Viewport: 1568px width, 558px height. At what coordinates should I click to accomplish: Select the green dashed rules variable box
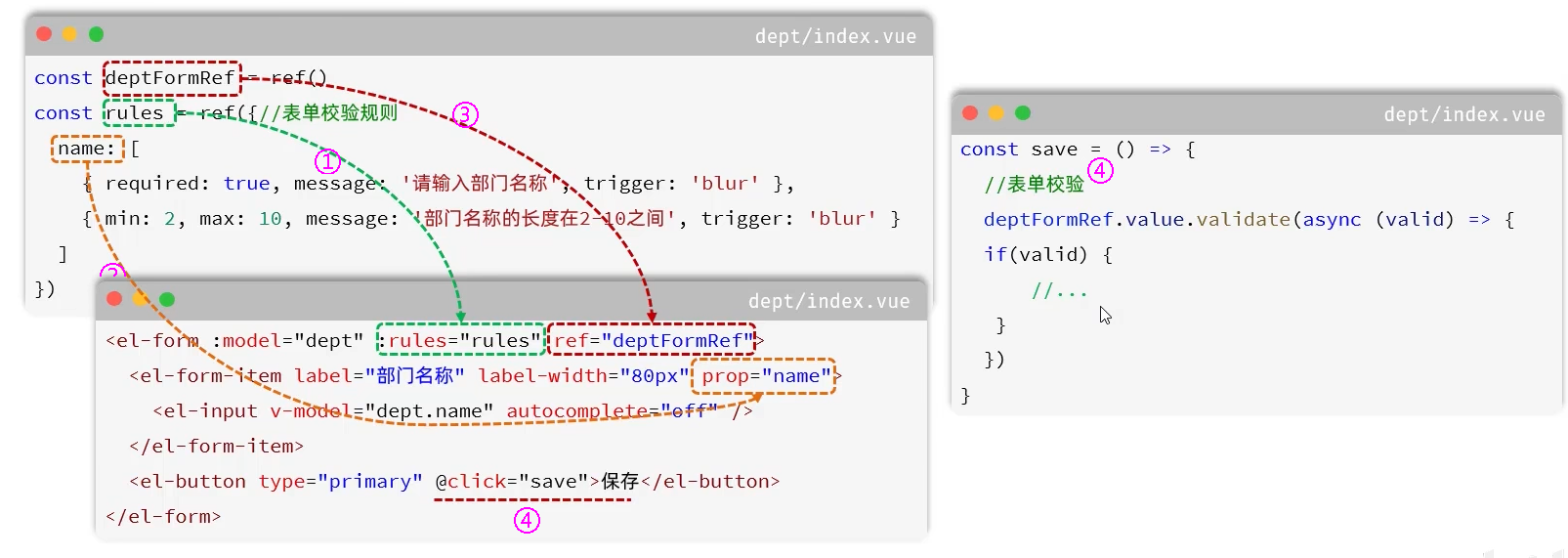click(139, 113)
